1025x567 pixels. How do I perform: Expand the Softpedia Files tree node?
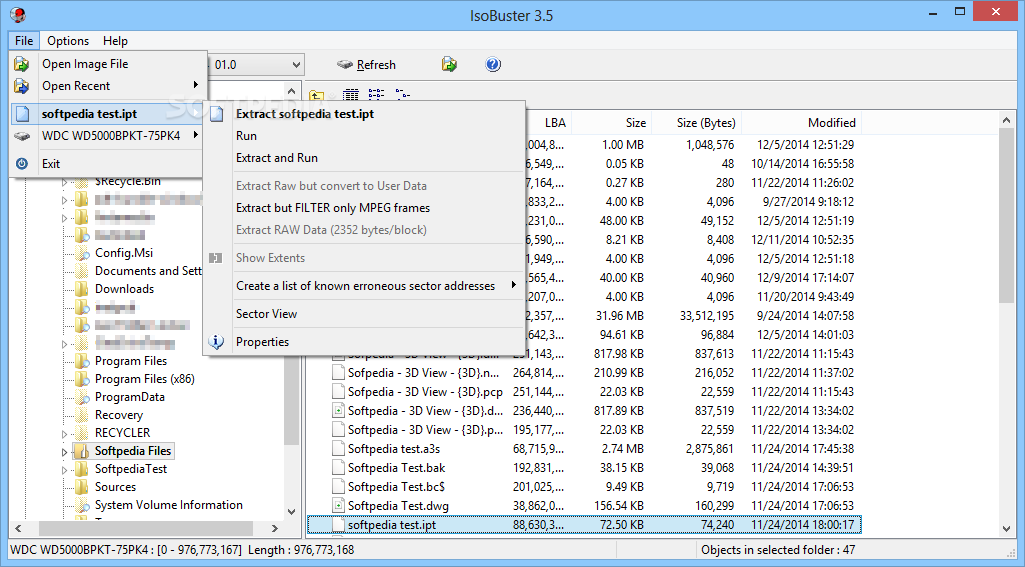pyautogui.click(x=64, y=451)
